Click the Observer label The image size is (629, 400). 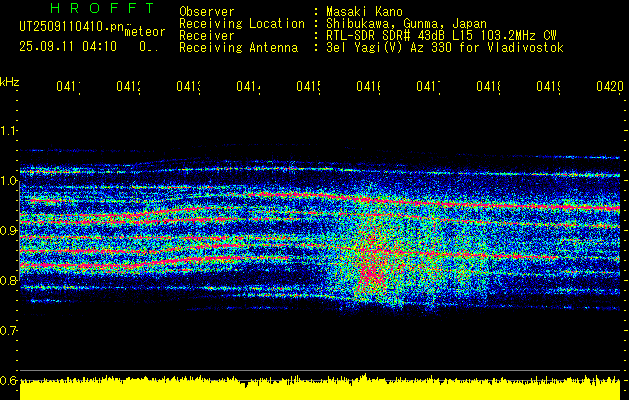click(x=207, y=11)
